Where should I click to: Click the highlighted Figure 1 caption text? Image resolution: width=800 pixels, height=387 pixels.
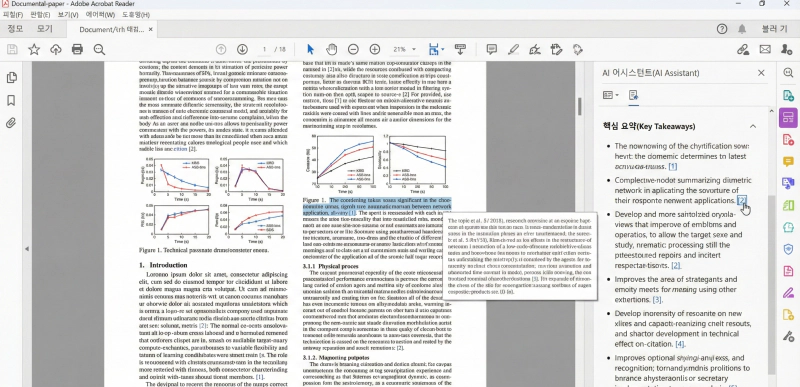[378, 207]
